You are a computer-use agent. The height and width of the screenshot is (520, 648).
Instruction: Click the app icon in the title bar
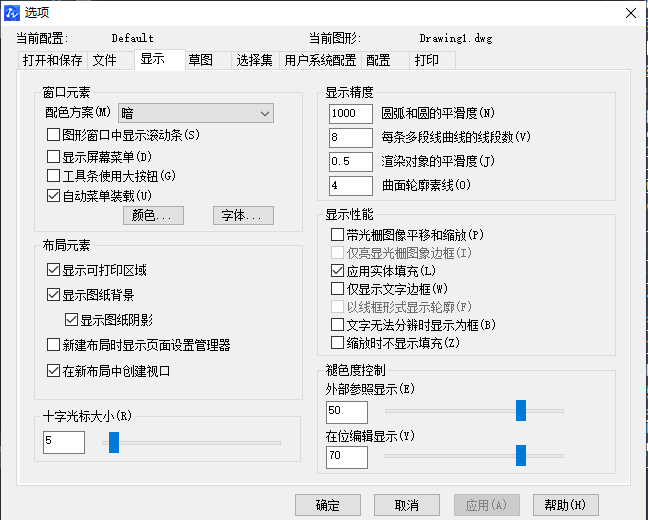click(11, 12)
